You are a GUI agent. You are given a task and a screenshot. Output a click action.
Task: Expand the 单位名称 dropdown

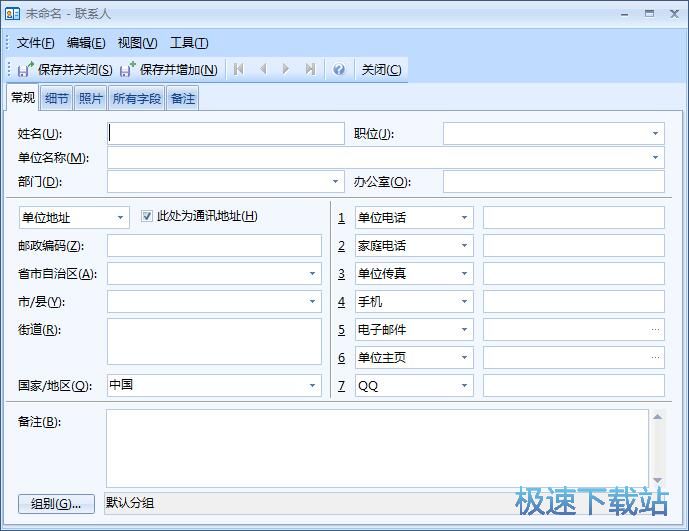tap(655, 157)
